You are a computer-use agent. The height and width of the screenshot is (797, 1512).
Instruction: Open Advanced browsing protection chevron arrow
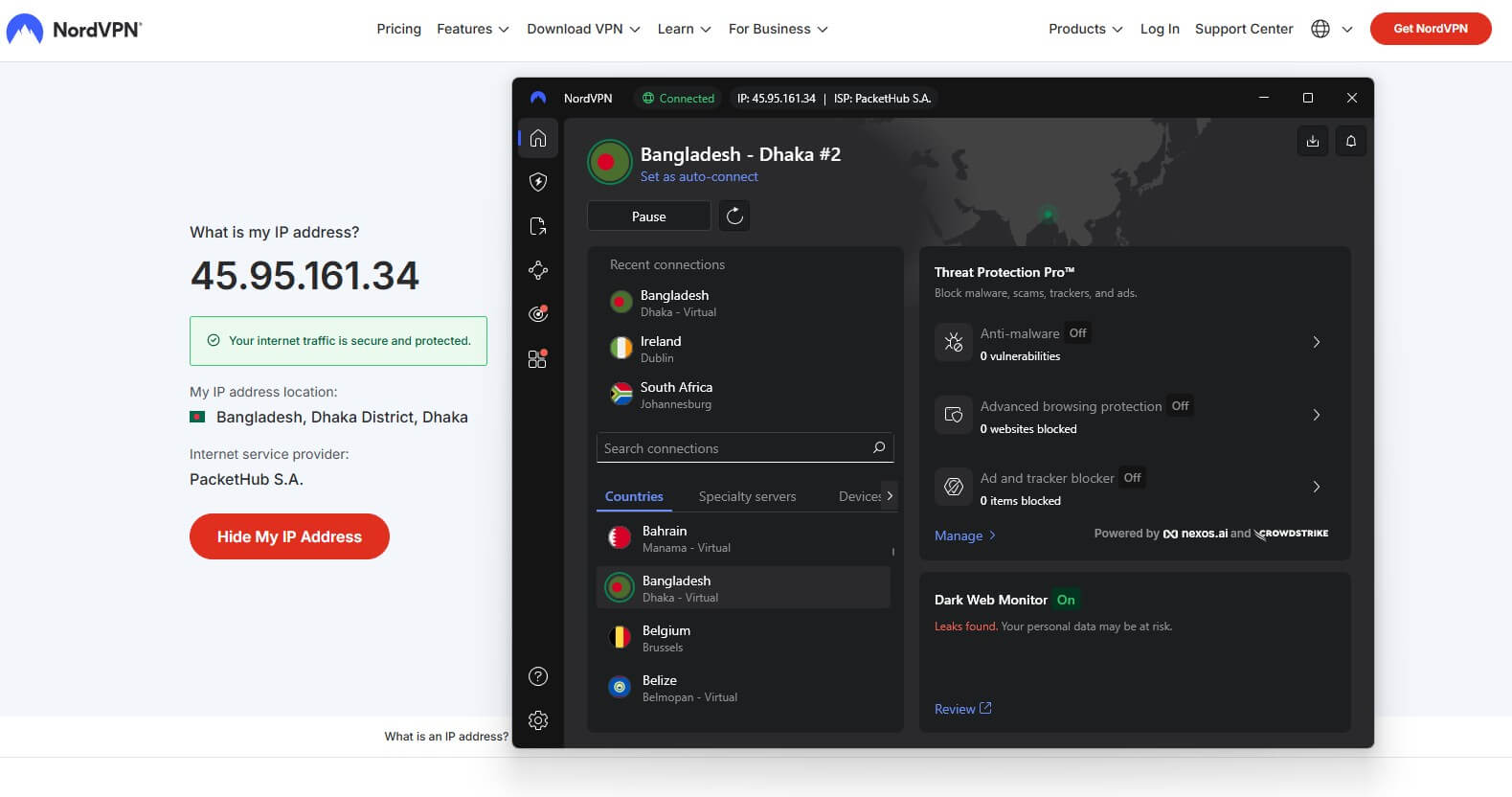click(1317, 415)
